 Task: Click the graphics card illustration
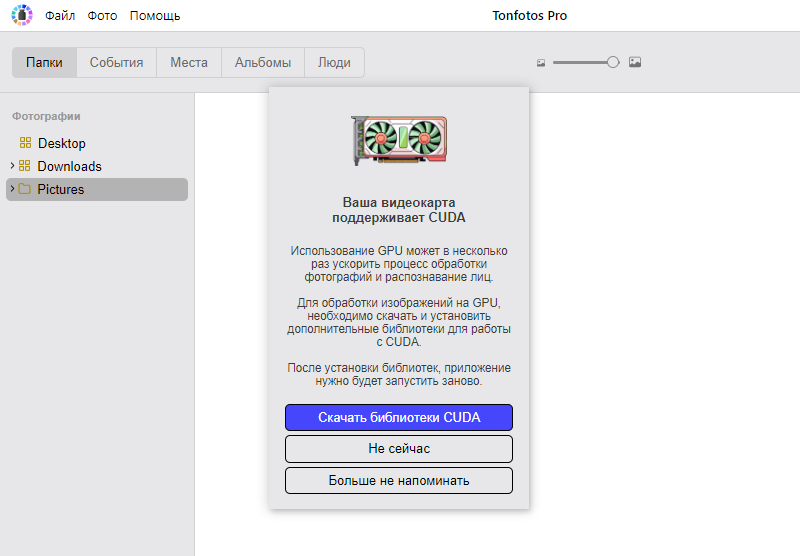pos(399,141)
